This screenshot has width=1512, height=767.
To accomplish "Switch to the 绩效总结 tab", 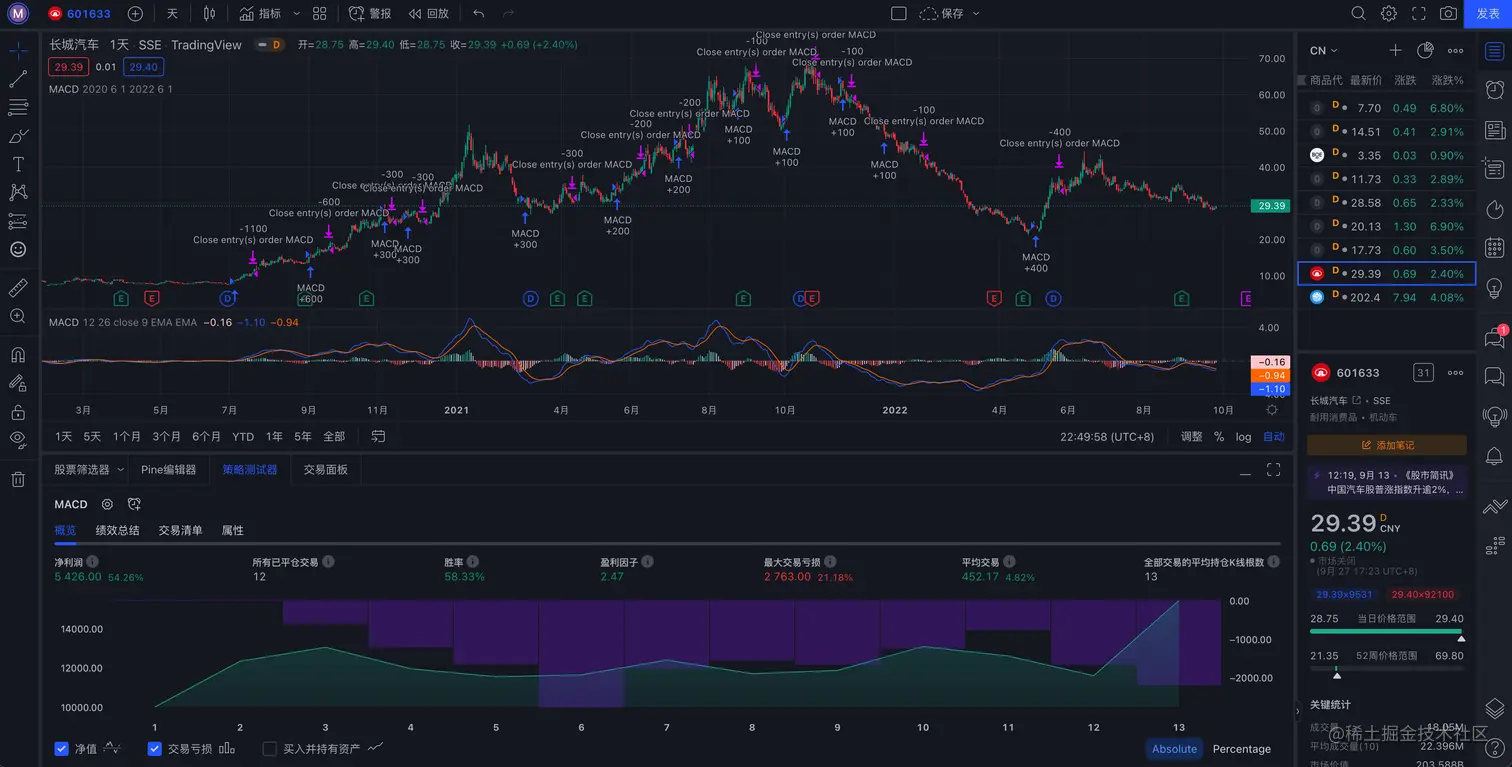I will pos(117,530).
